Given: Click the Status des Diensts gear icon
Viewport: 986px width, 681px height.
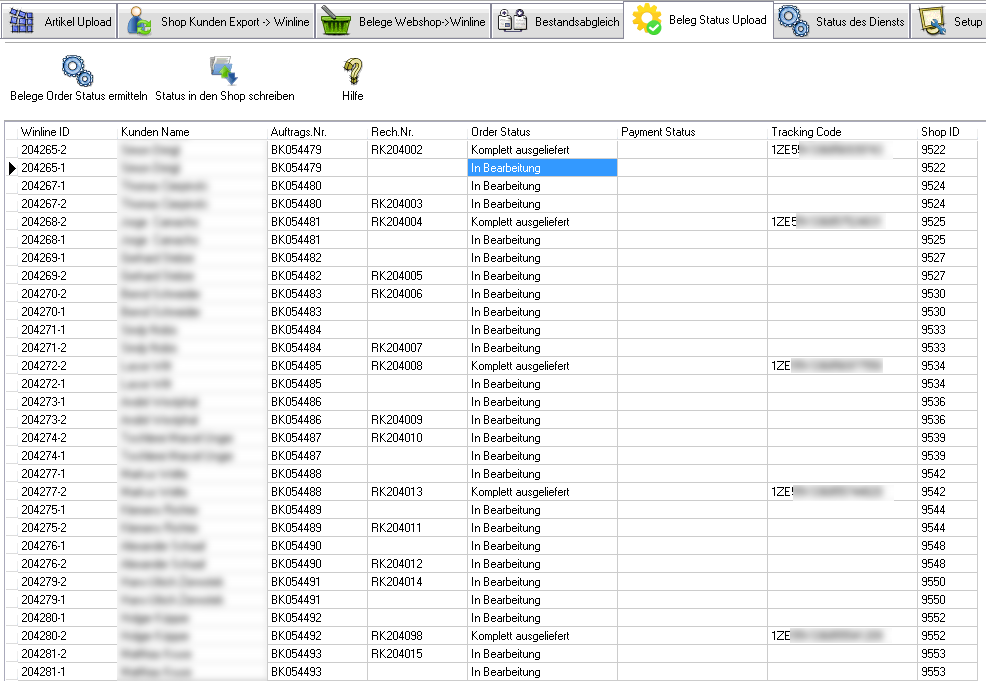Looking at the screenshot, I should [794, 21].
